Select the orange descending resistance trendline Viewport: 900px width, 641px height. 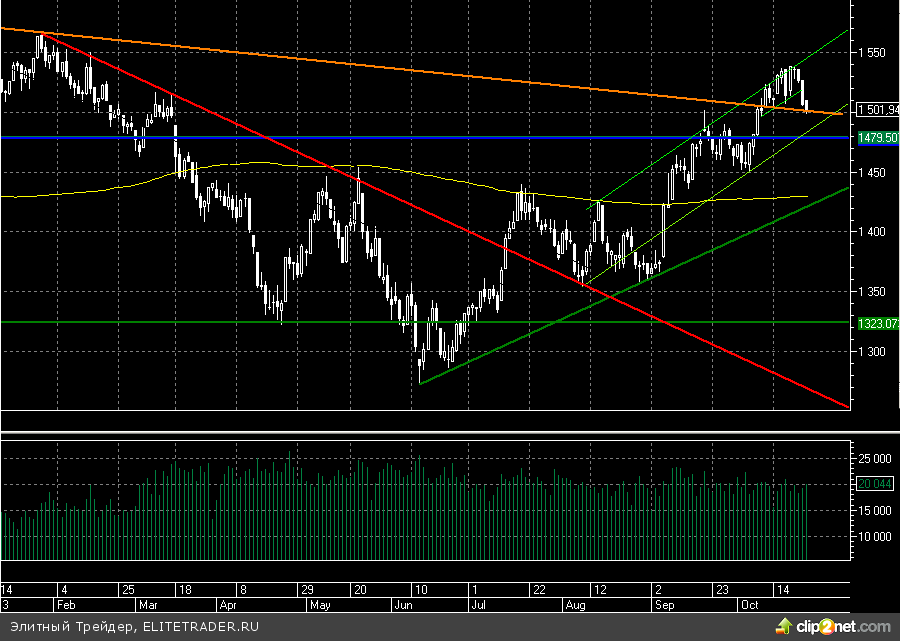[400, 69]
